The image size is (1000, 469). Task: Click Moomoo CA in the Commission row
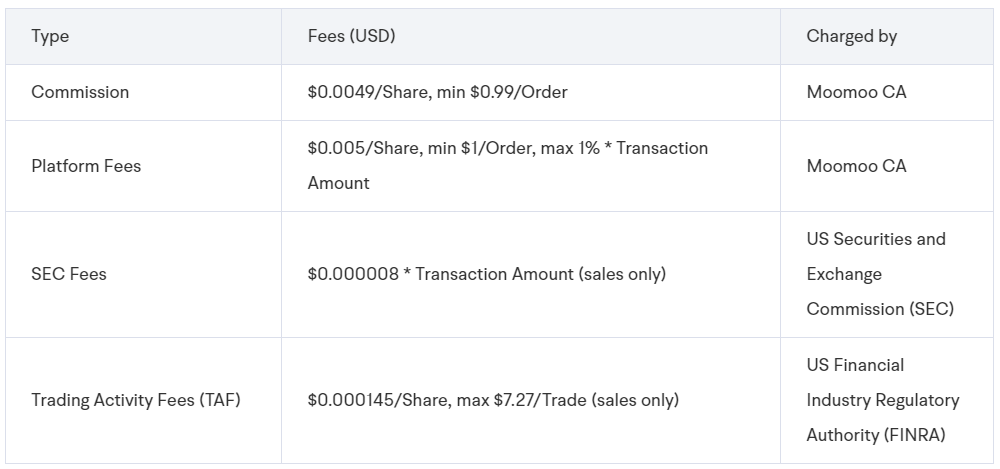[857, 92]
